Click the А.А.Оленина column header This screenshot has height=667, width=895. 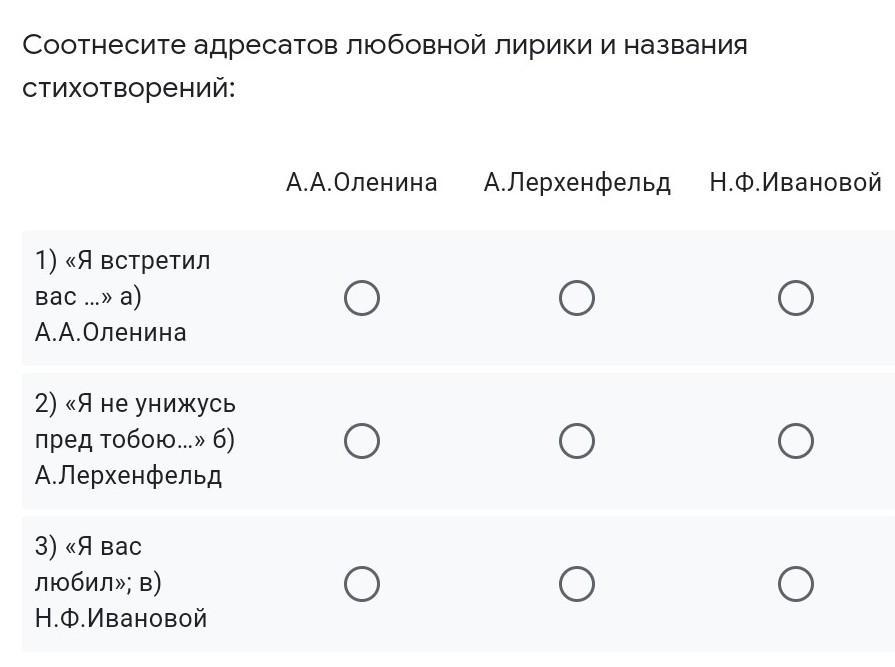click(362, 183)
